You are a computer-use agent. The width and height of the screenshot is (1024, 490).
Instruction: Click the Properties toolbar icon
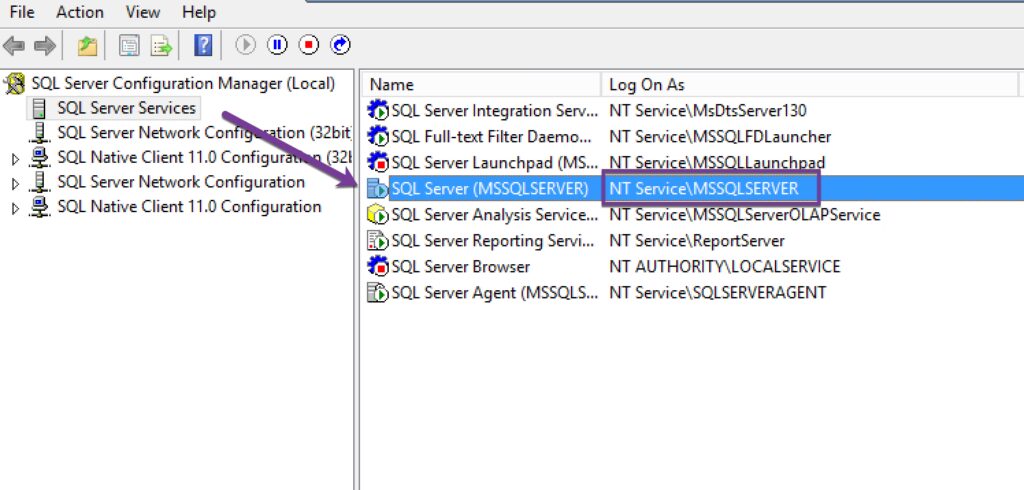(129, 45)
